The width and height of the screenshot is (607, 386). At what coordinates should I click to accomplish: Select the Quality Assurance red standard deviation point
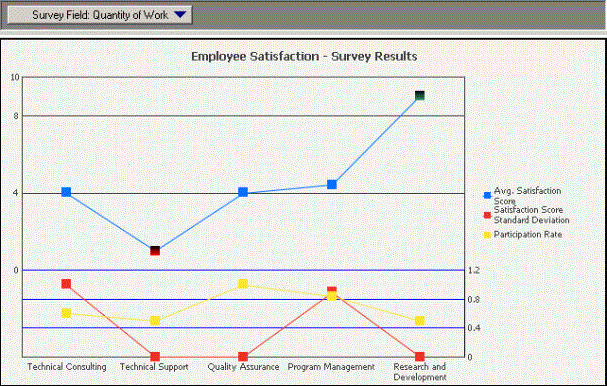point(243,356)
